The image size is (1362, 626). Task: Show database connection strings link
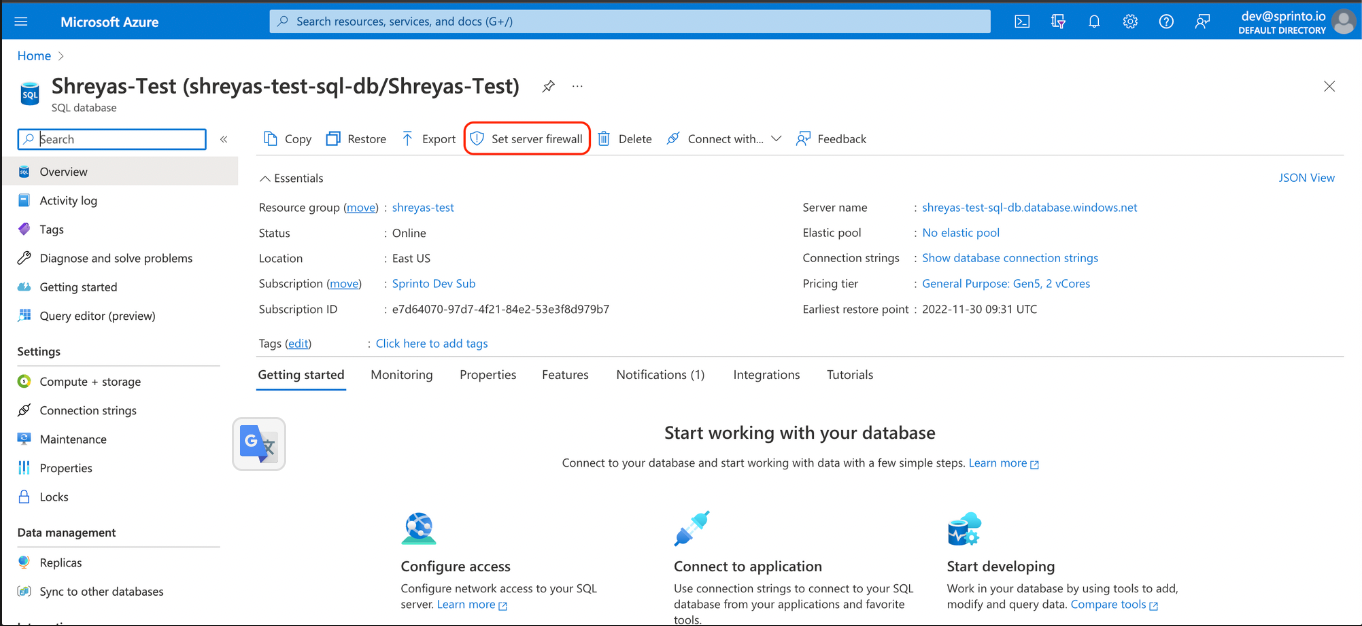point(1010,258)
